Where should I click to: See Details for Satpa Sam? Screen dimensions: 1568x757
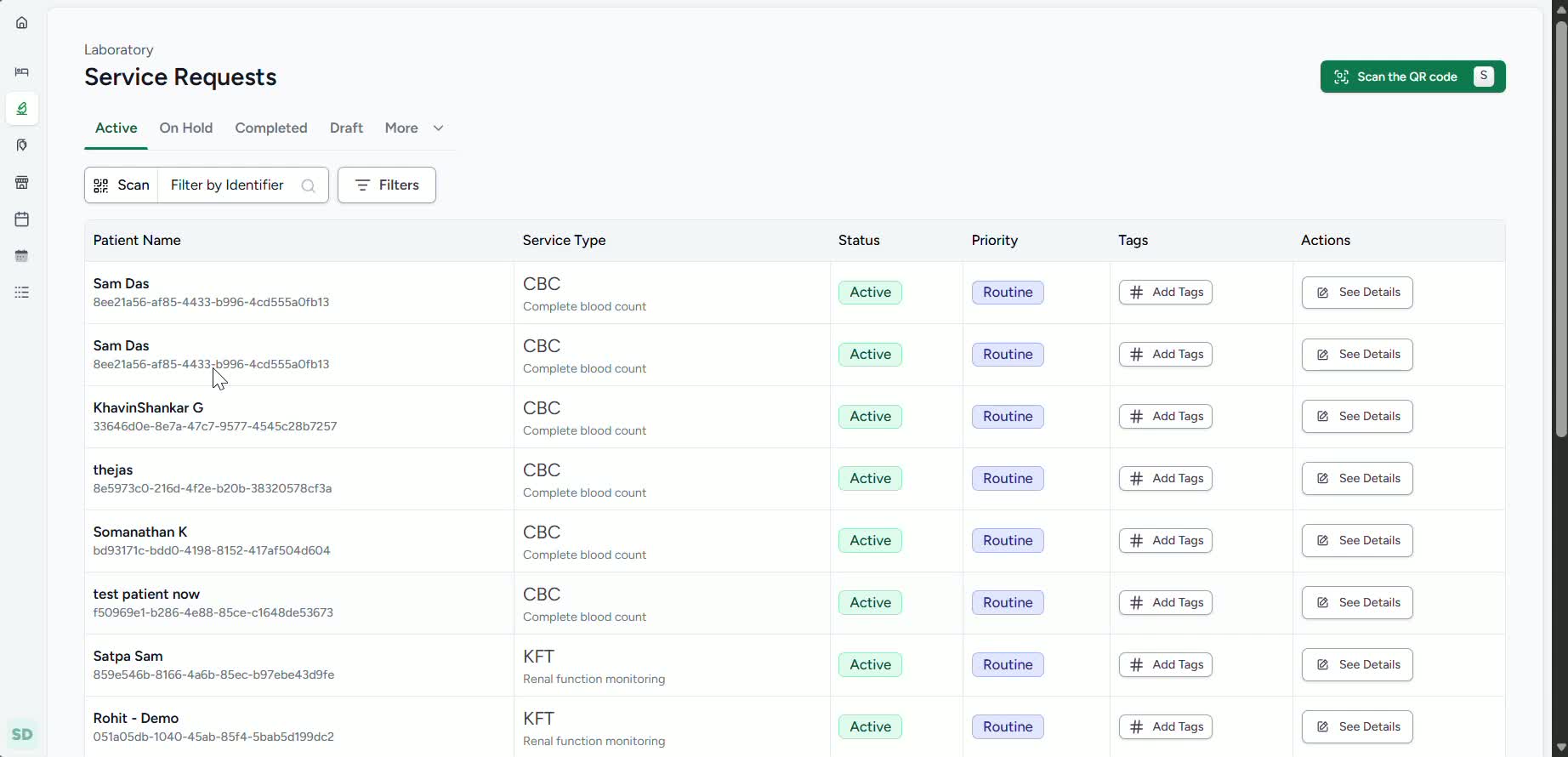pyautogui.click(x=1357, y=665)
